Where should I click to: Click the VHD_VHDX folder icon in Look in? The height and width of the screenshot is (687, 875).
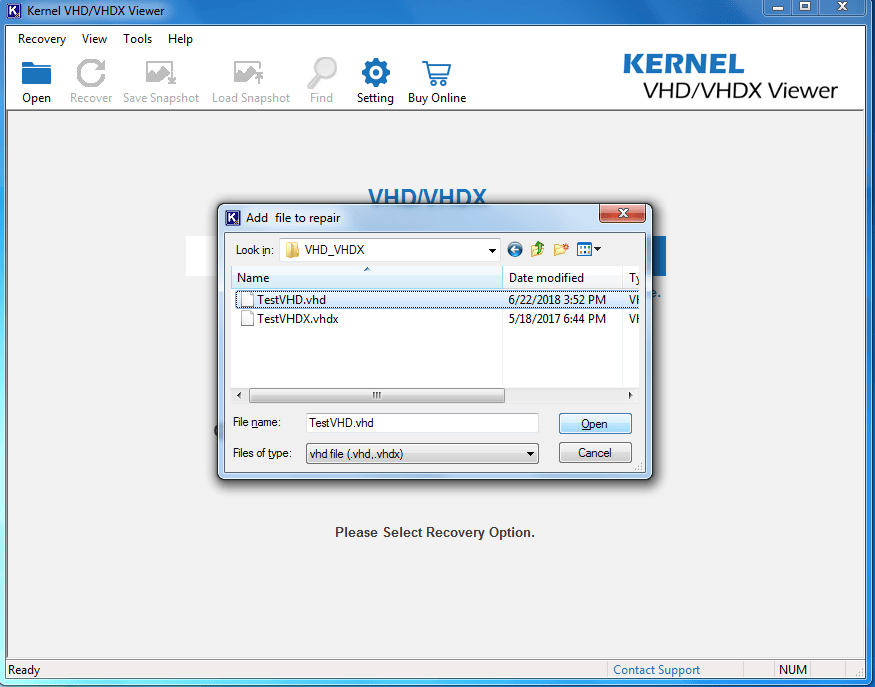[x=292, y=249]
